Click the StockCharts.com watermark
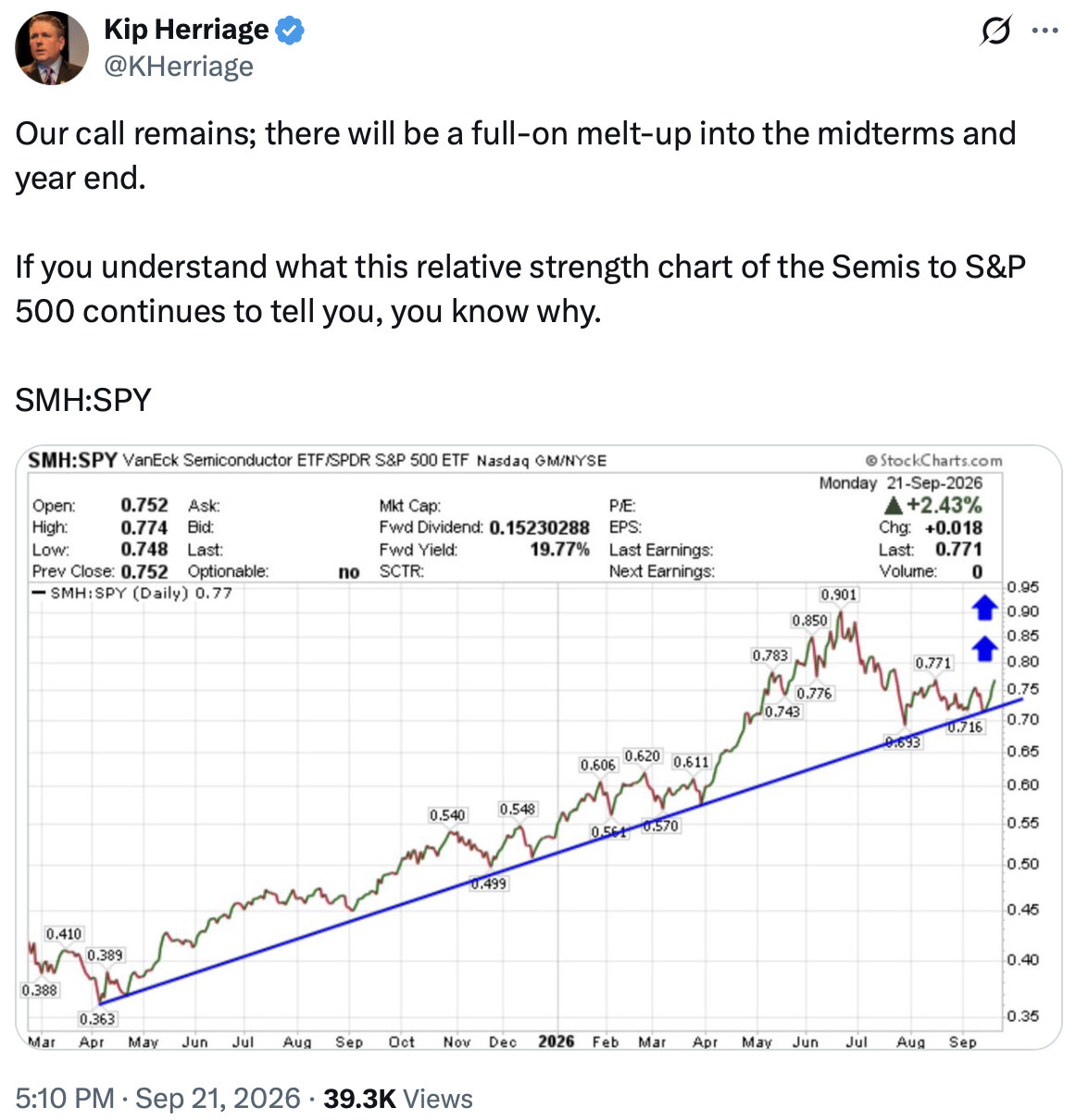Viewport: 1076px width, 1120px height. coord(933,460)
